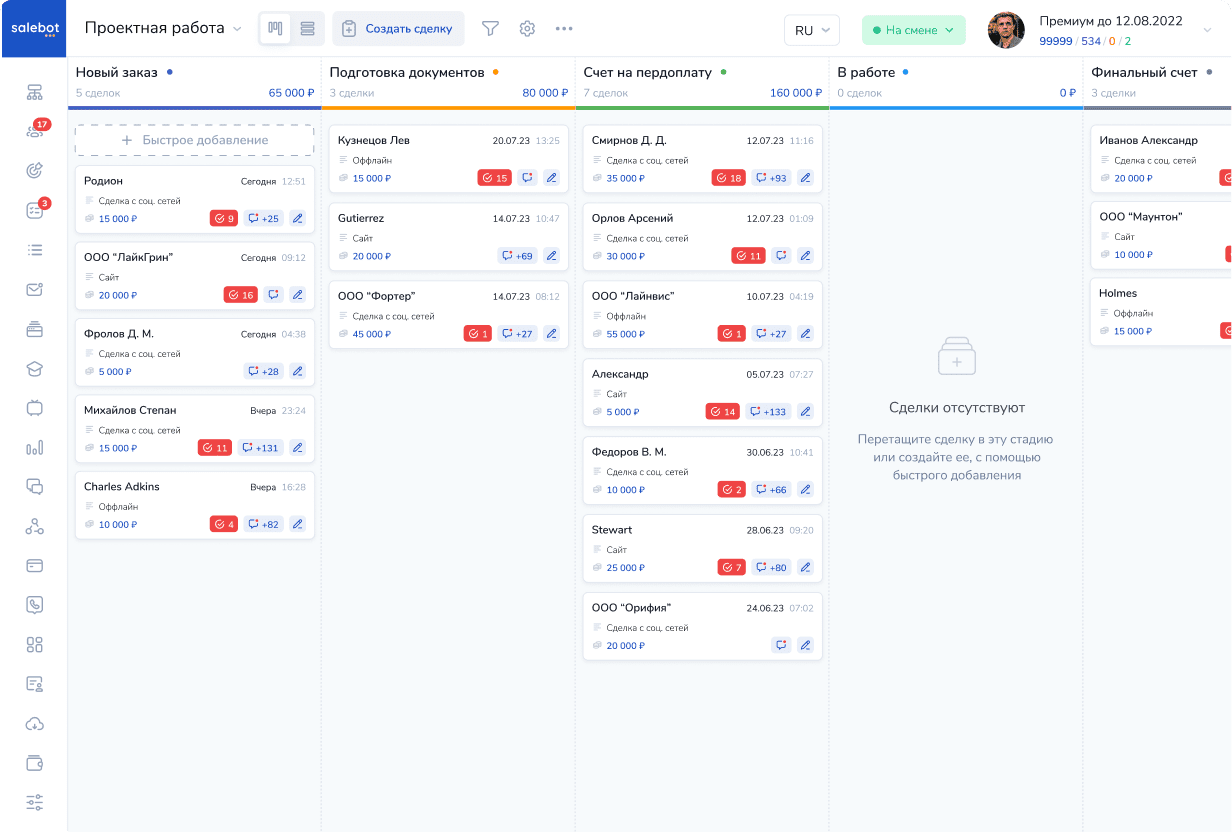Screen dimensions: 1232x832
Task: Open settings gear in top toolbar
Action: click(527, 29)
